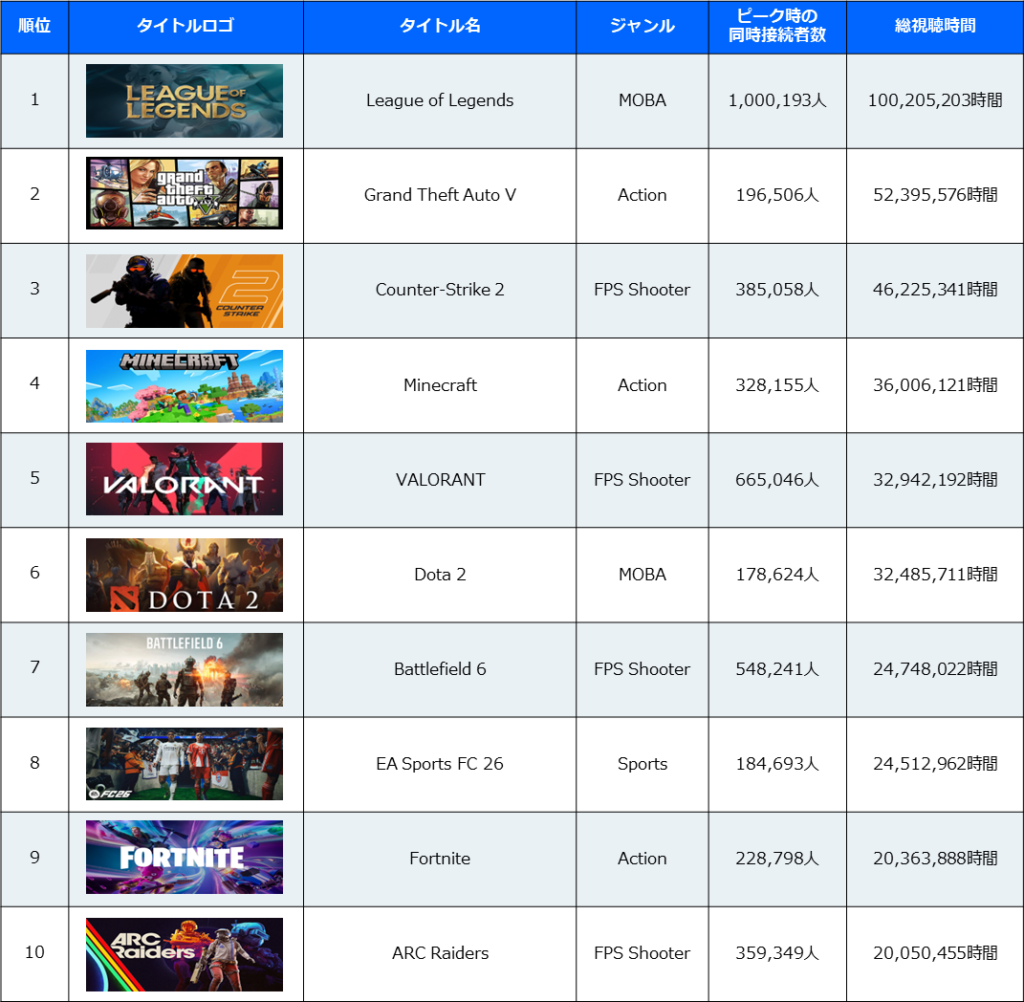Screen dimensions: 1024x1002
Task: Click the ピーク時の同時接続者数 header cell
Action: (x=777, y=26)
